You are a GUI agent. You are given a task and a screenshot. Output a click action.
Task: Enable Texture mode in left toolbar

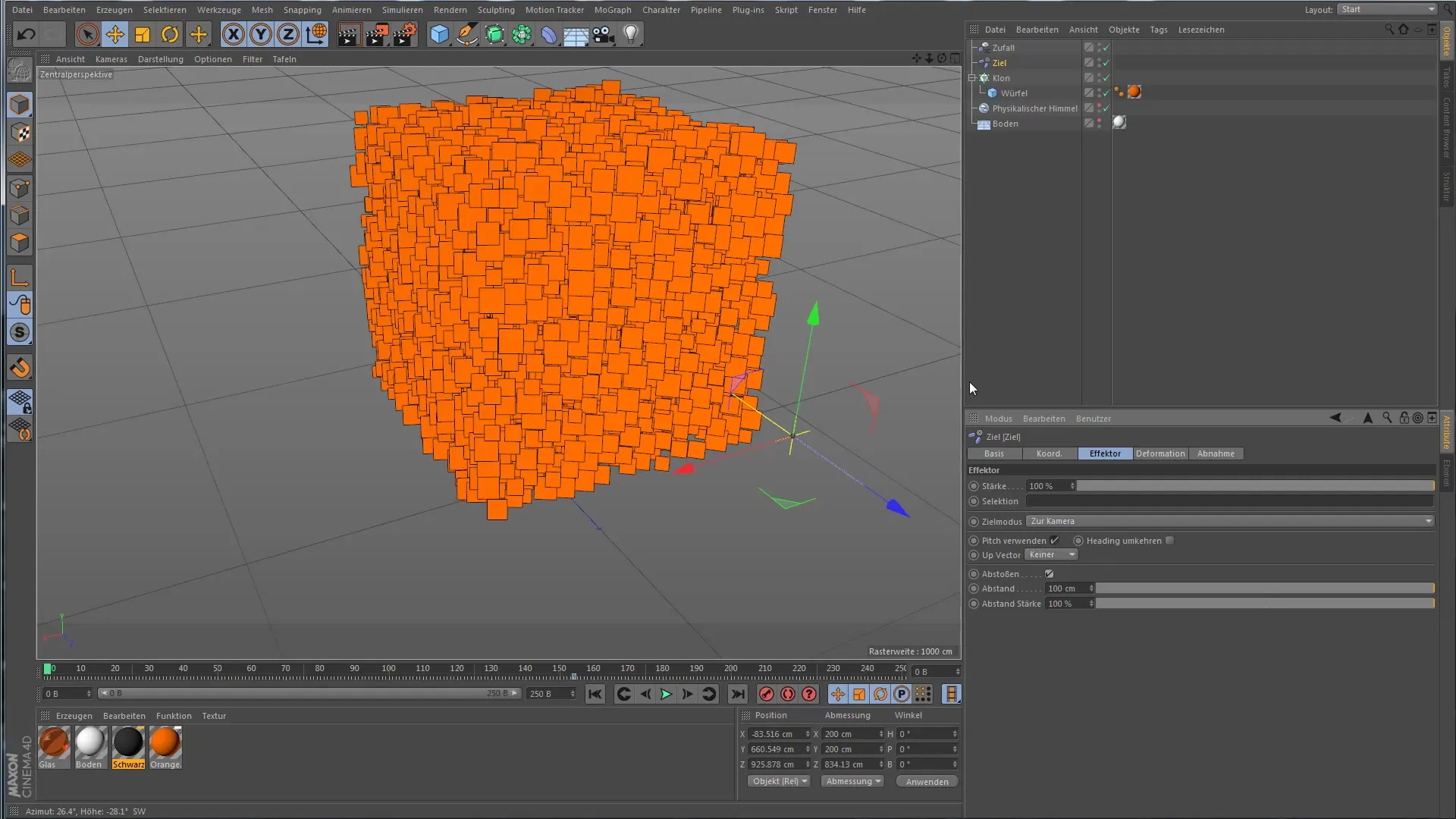(20, 133)
